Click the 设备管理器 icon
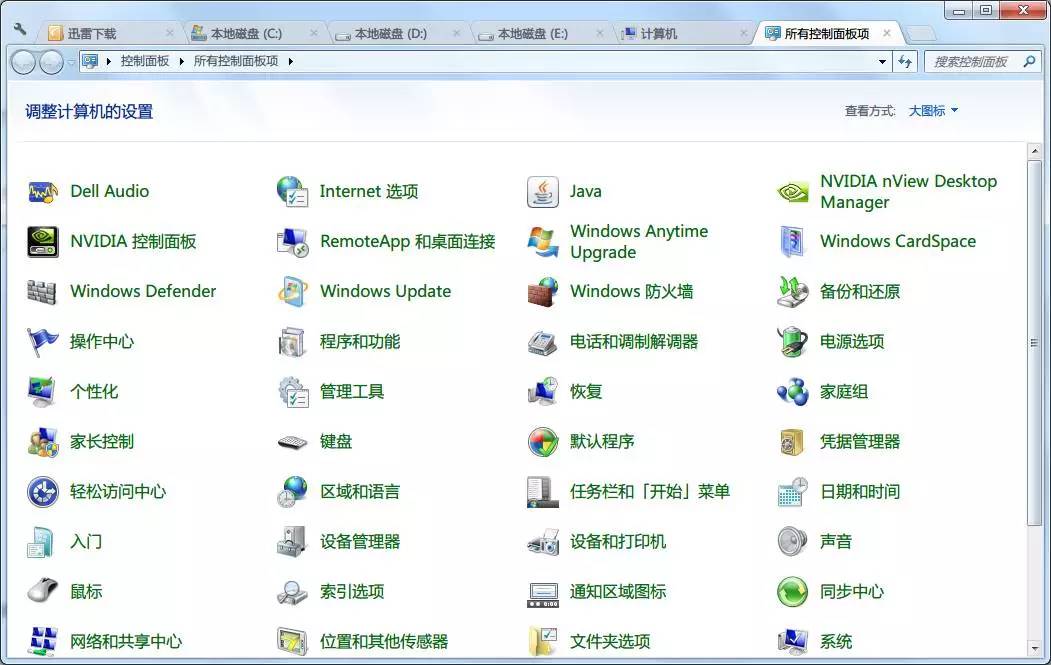 pos(292,542)
